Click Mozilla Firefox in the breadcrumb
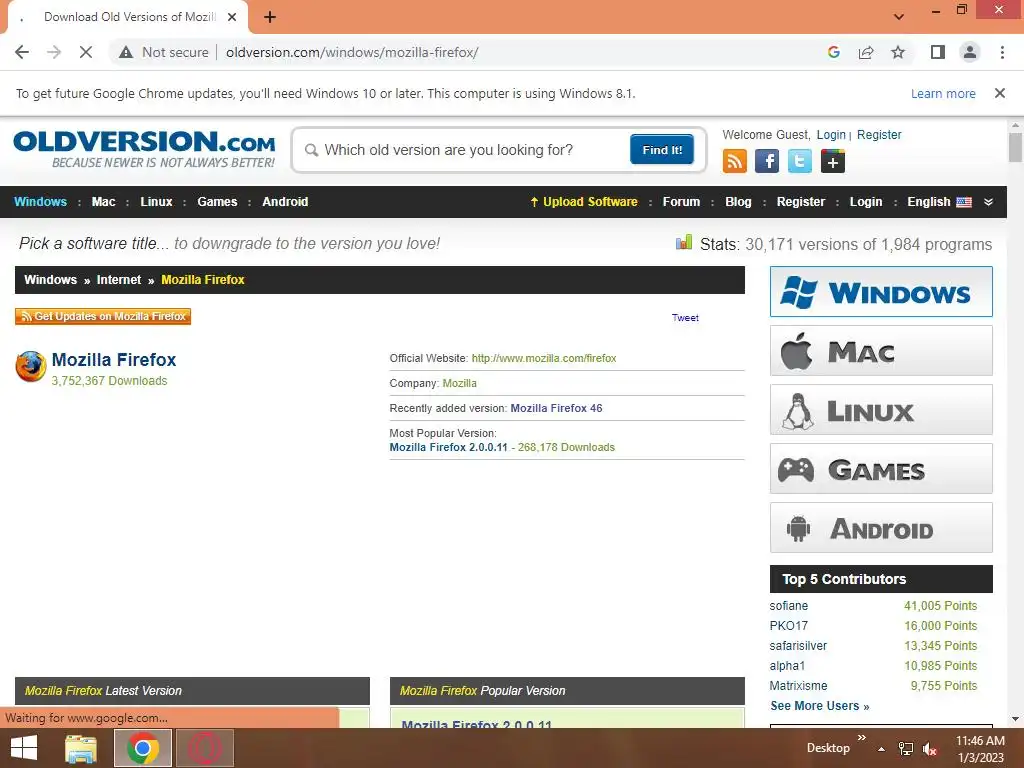The image size is (1024, 768). click(202, 280)
